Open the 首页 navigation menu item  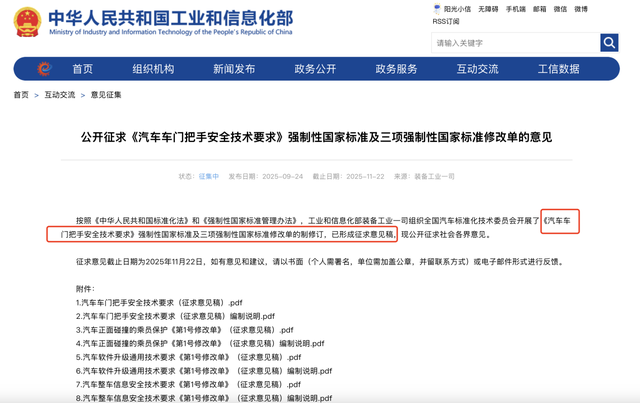tap(83, 69)
